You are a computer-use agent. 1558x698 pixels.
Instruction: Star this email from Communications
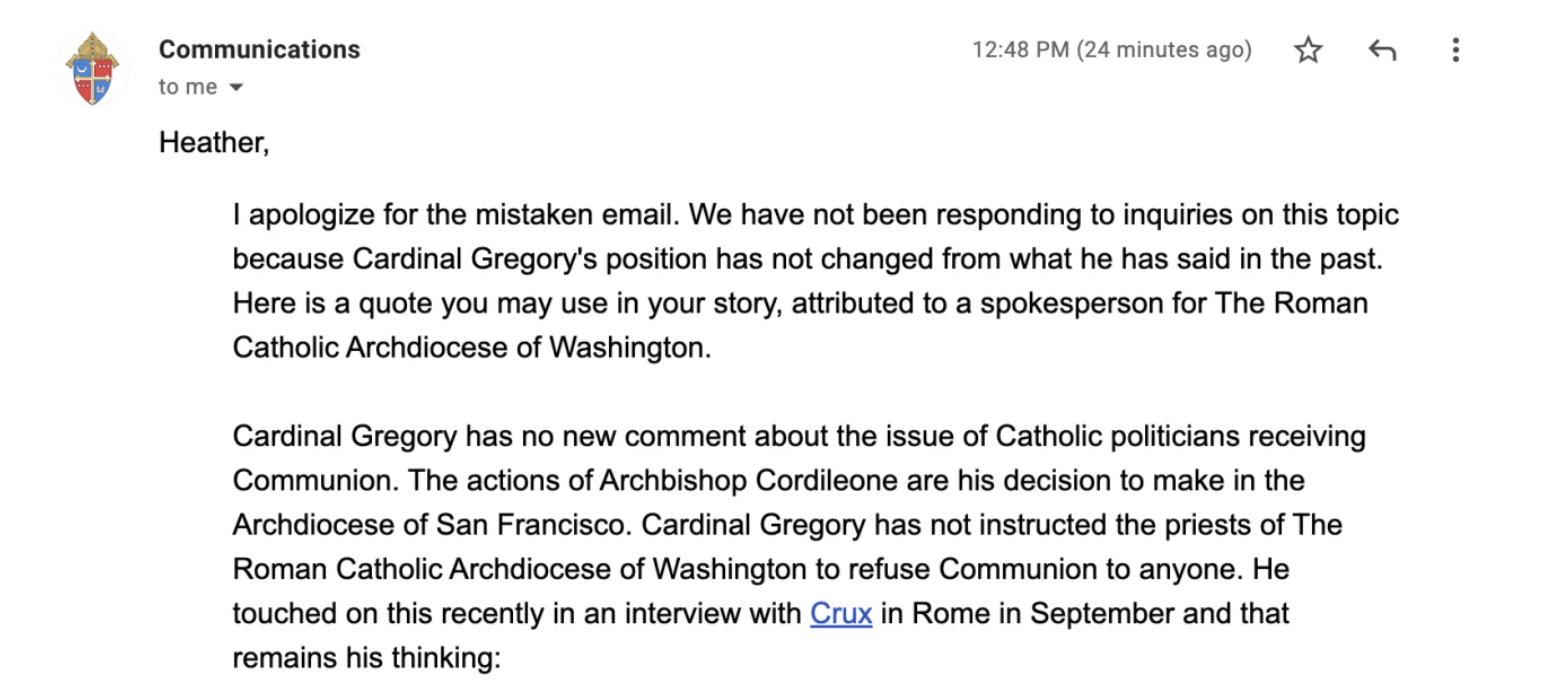[x=1308, y=50]
